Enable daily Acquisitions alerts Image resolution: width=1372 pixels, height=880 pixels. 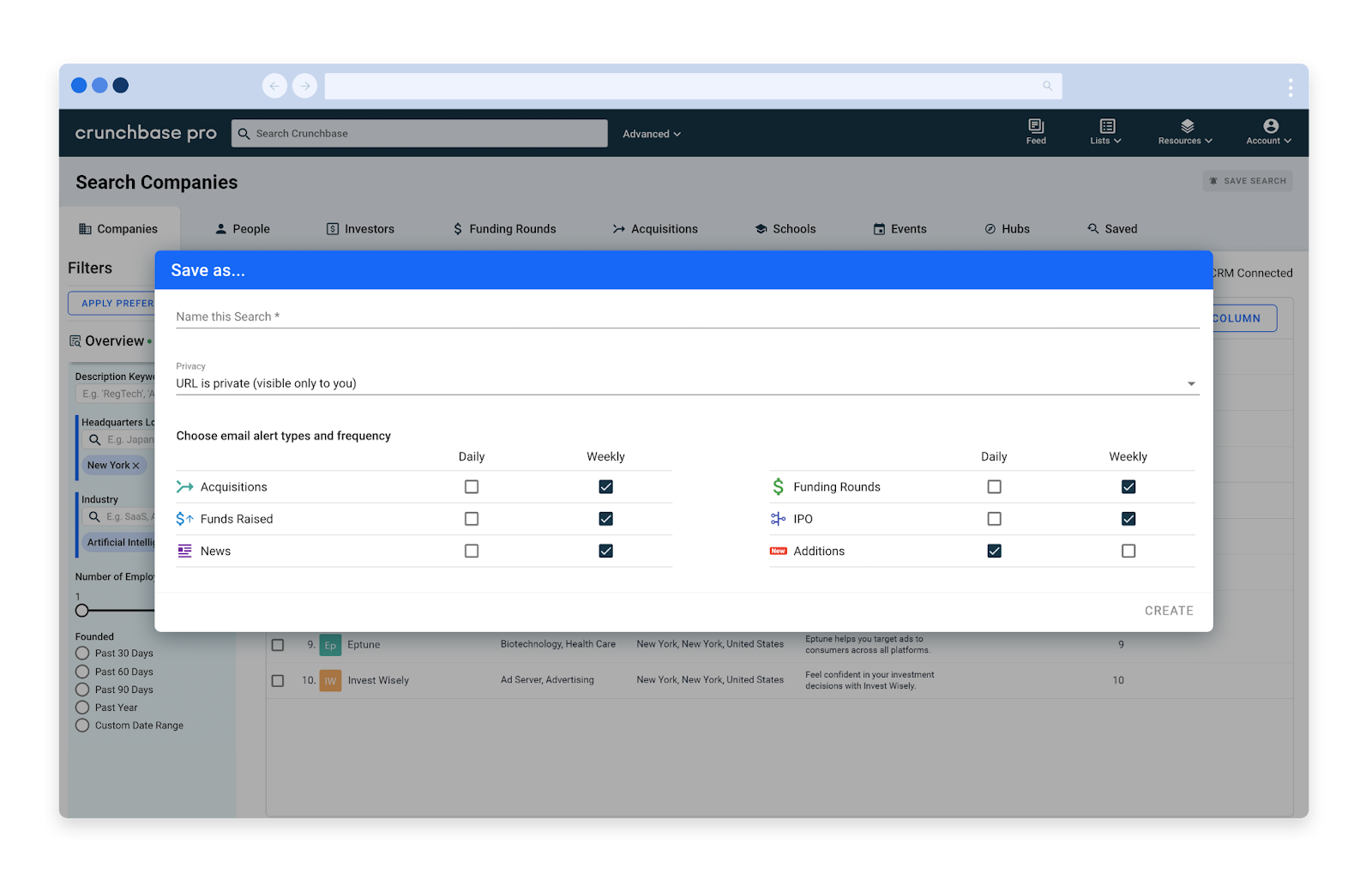coord(472,486)
